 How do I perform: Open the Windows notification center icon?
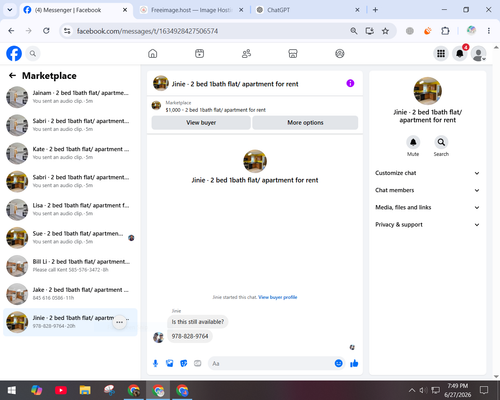[484, 390]
